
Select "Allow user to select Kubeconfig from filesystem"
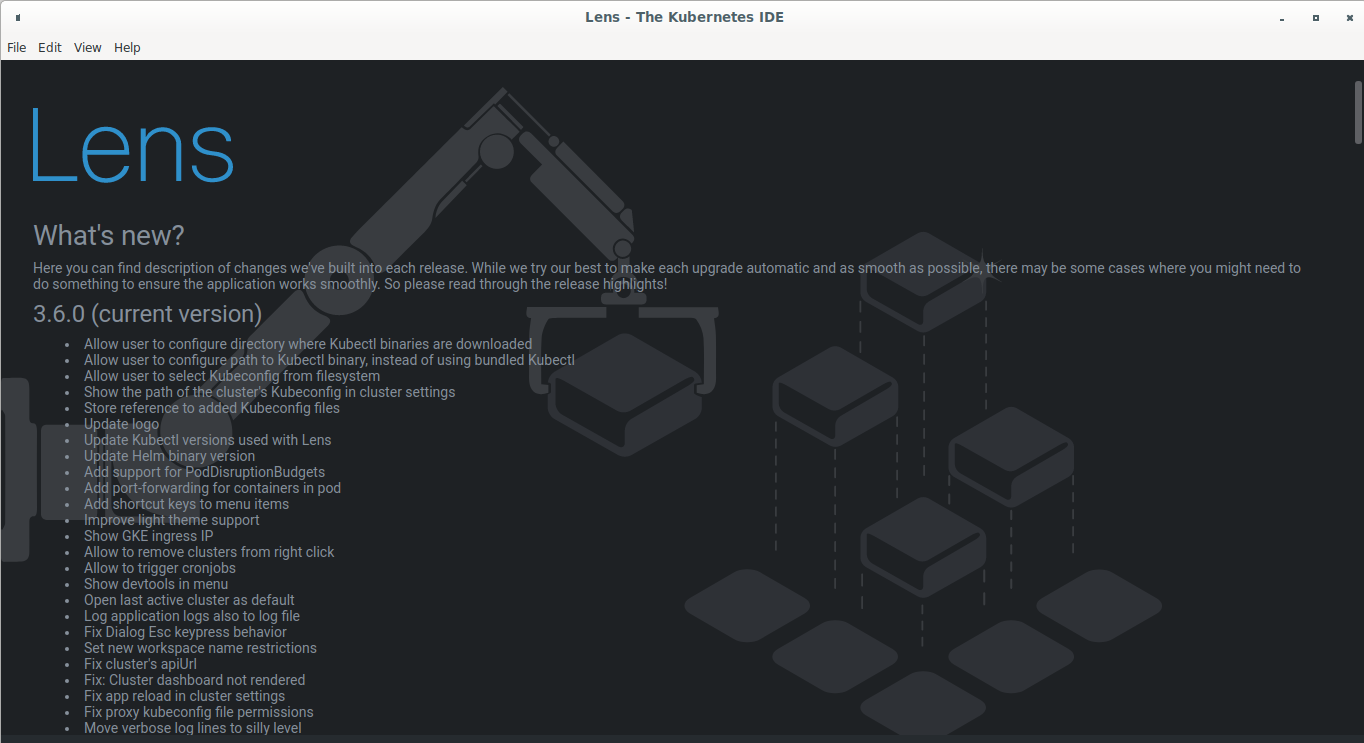[232, 376]
